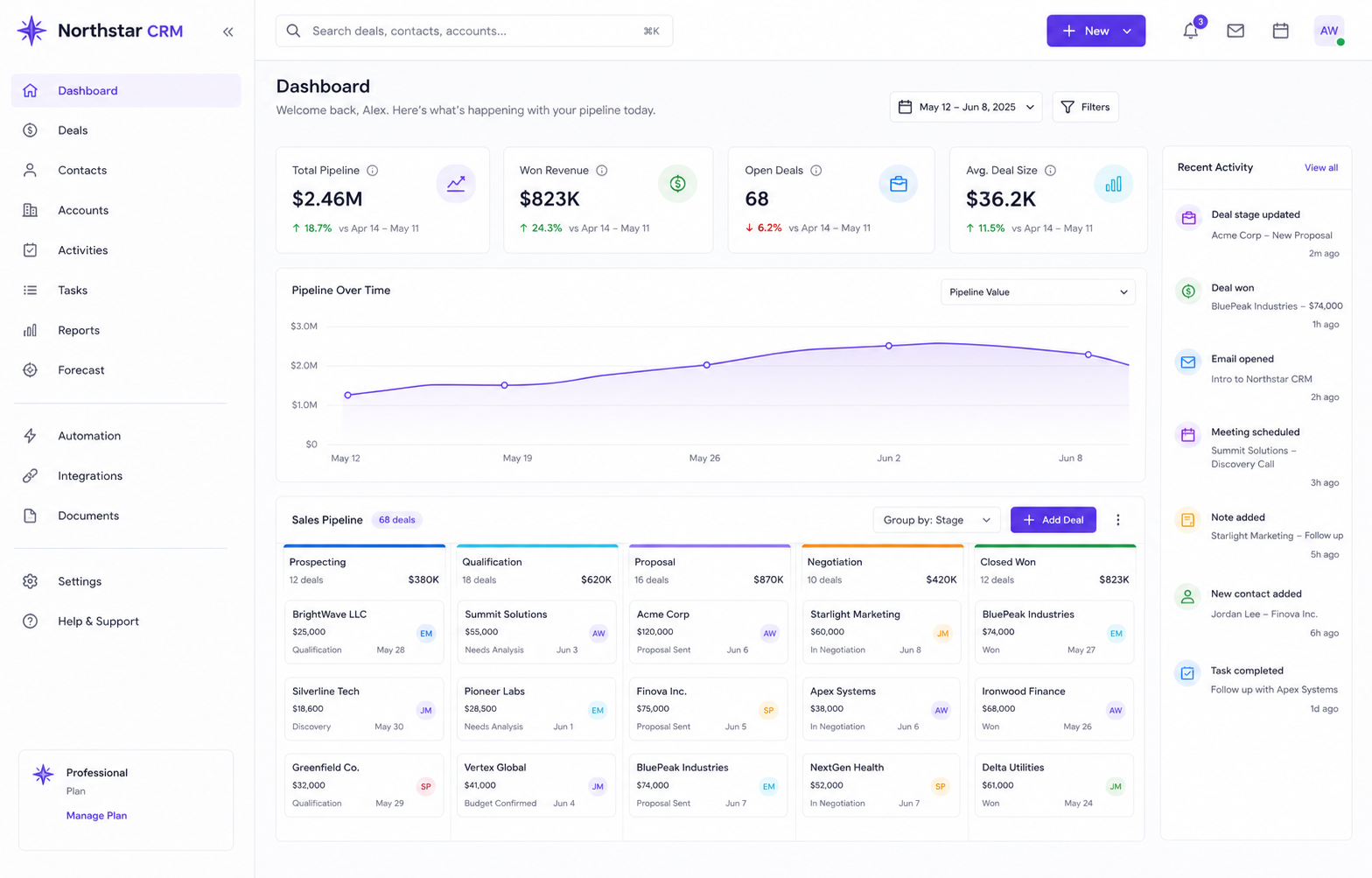Viewport: 1372px width, 878px height.
Task: Click the Meeting scheduled activity entry
Action: [1256, 457]
